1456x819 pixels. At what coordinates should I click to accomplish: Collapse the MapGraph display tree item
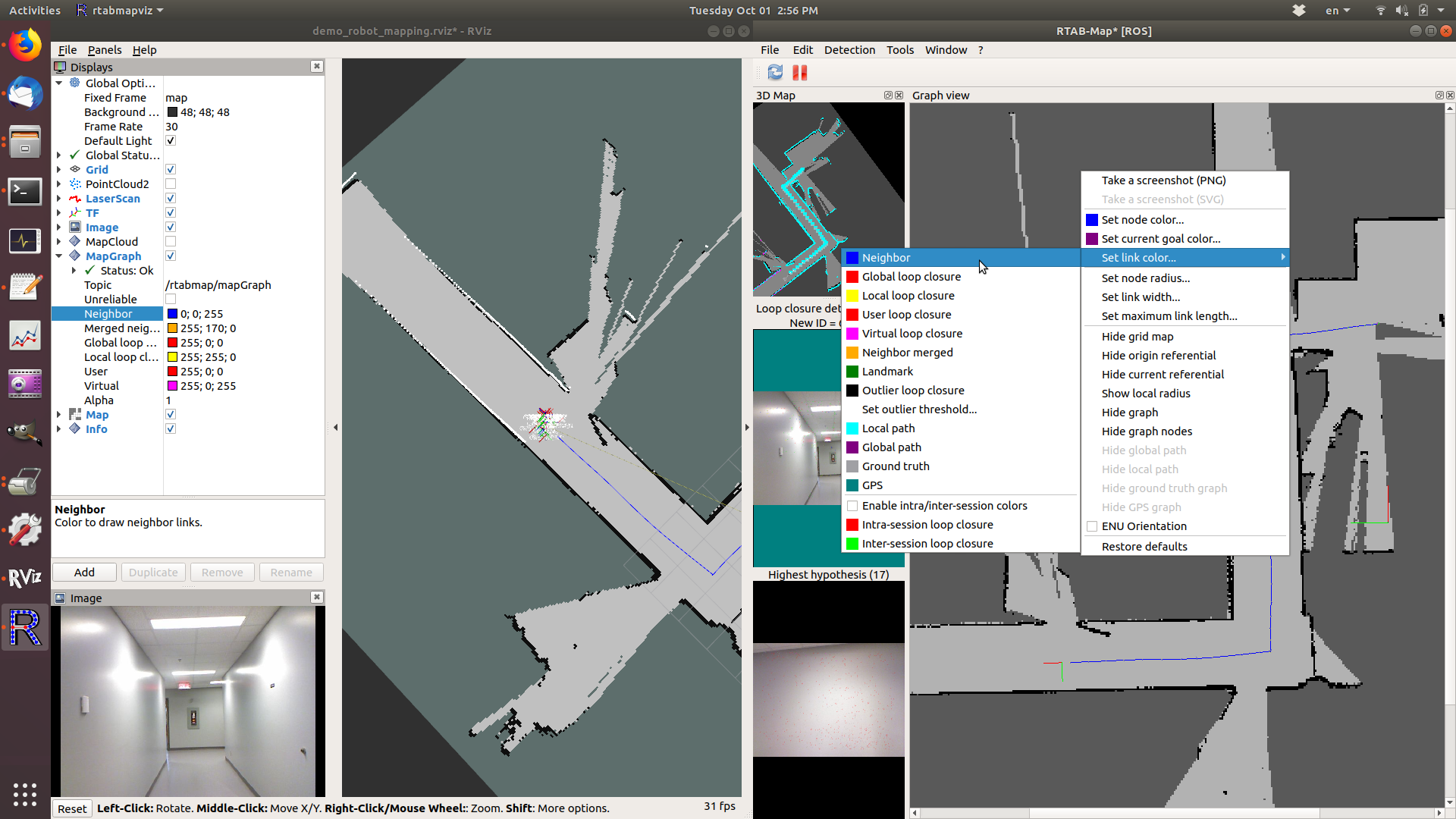point(59,256)
